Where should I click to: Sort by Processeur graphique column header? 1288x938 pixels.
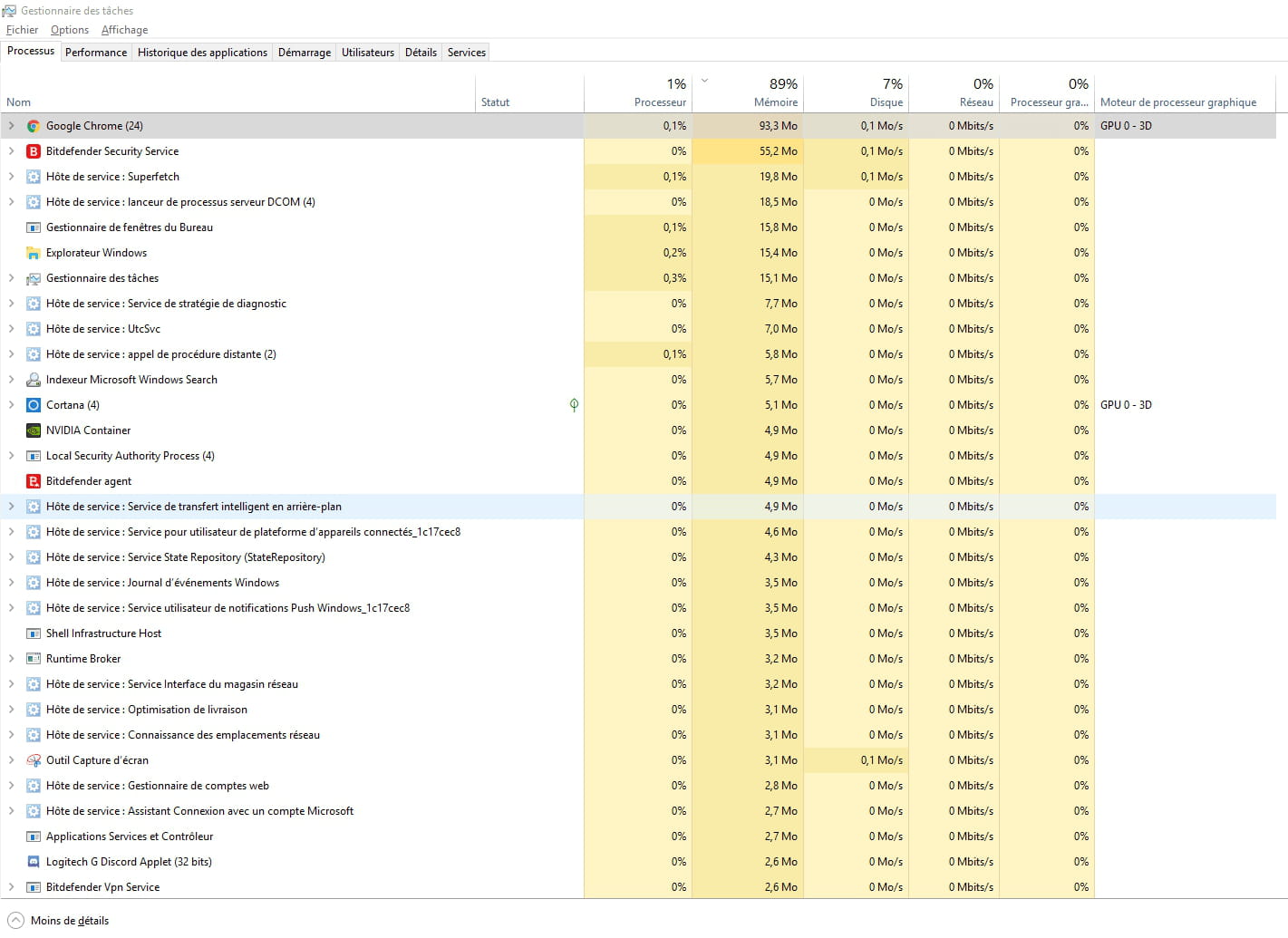click(x=1047, y=93)
